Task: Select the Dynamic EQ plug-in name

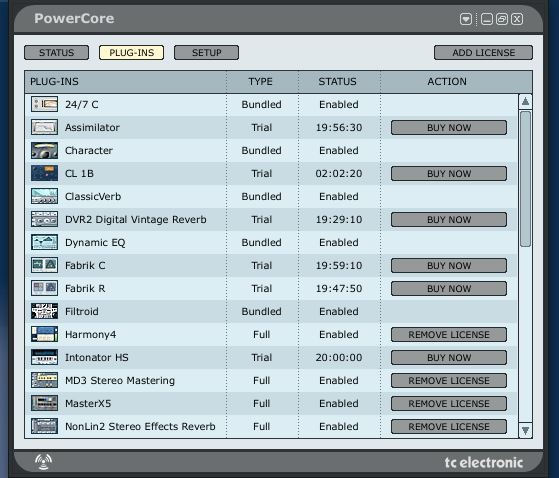Action: tap(95, 243)
